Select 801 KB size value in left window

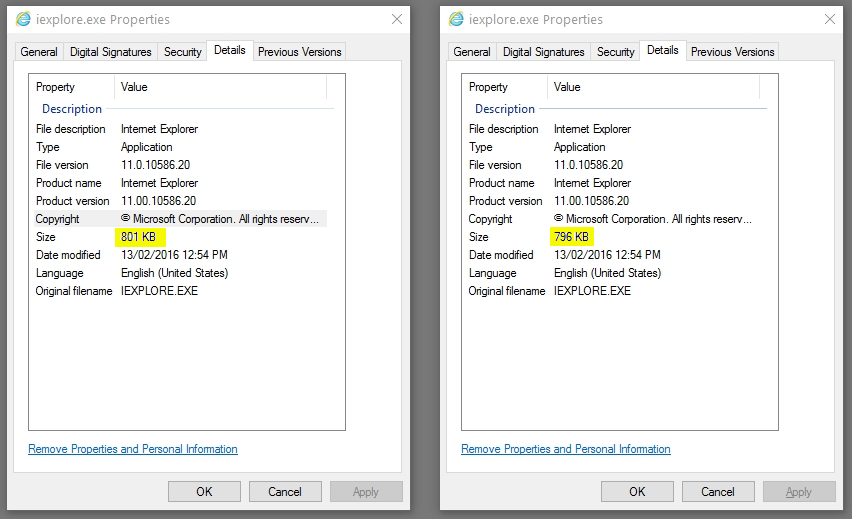click(139, 237)
